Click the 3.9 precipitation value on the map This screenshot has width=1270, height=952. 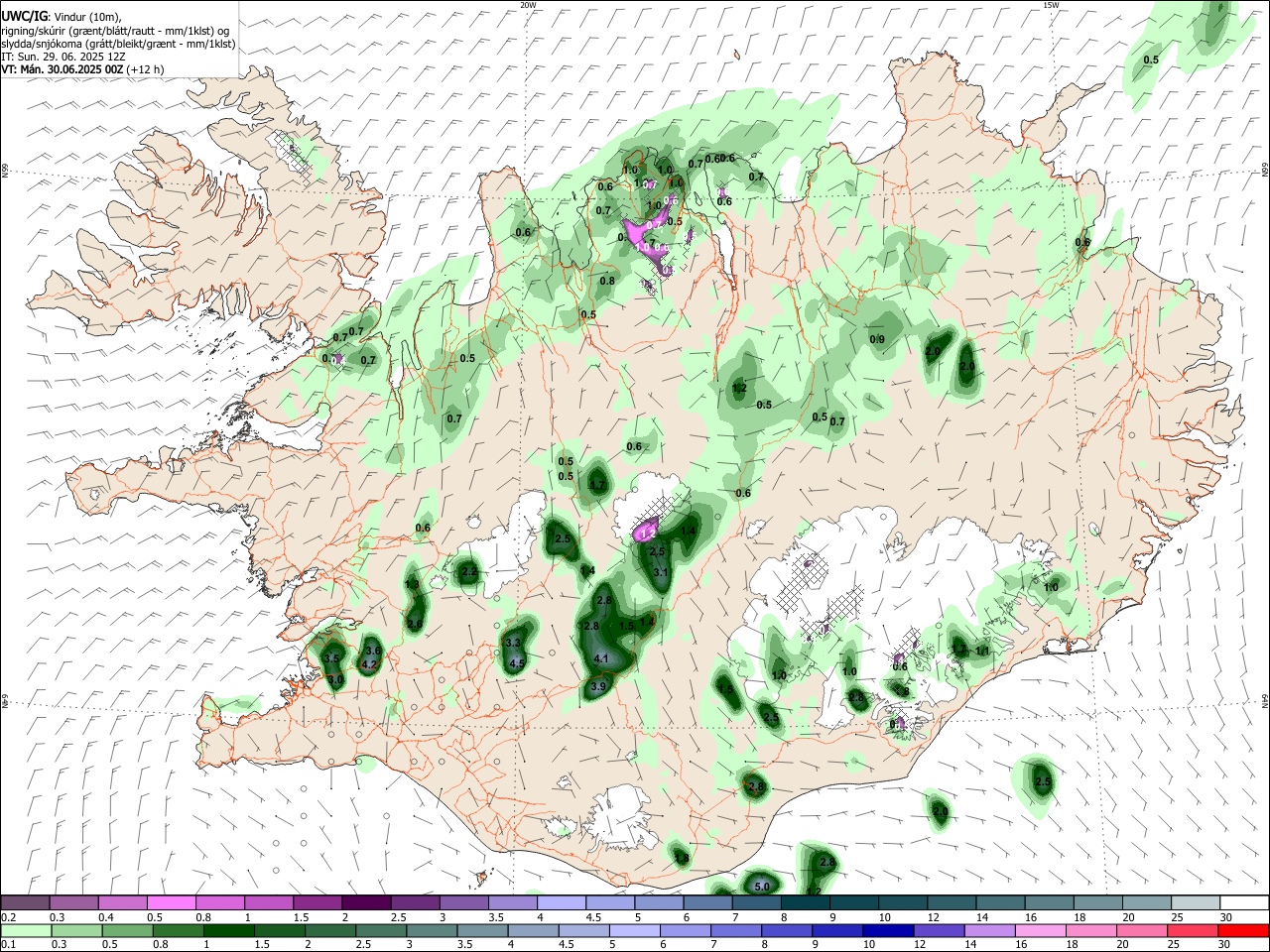[x=597, y=686]
